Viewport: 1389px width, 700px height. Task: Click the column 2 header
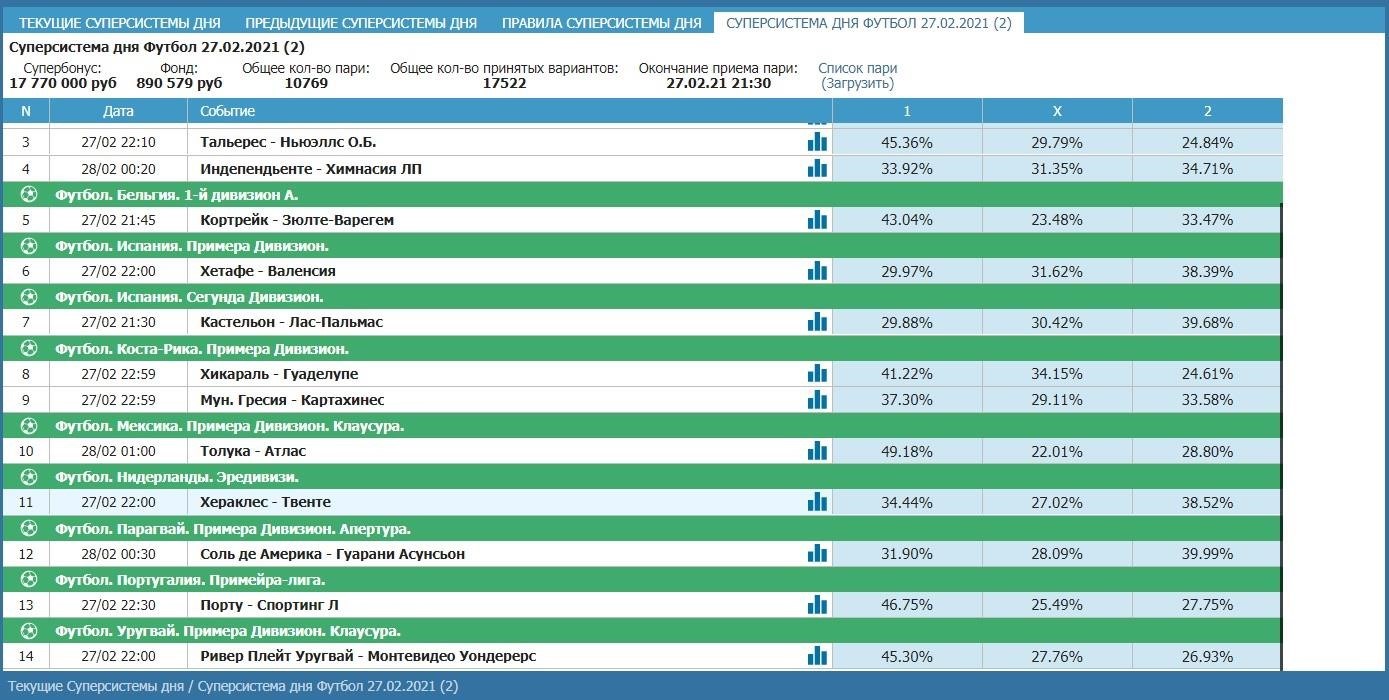tap(1207, 111)
